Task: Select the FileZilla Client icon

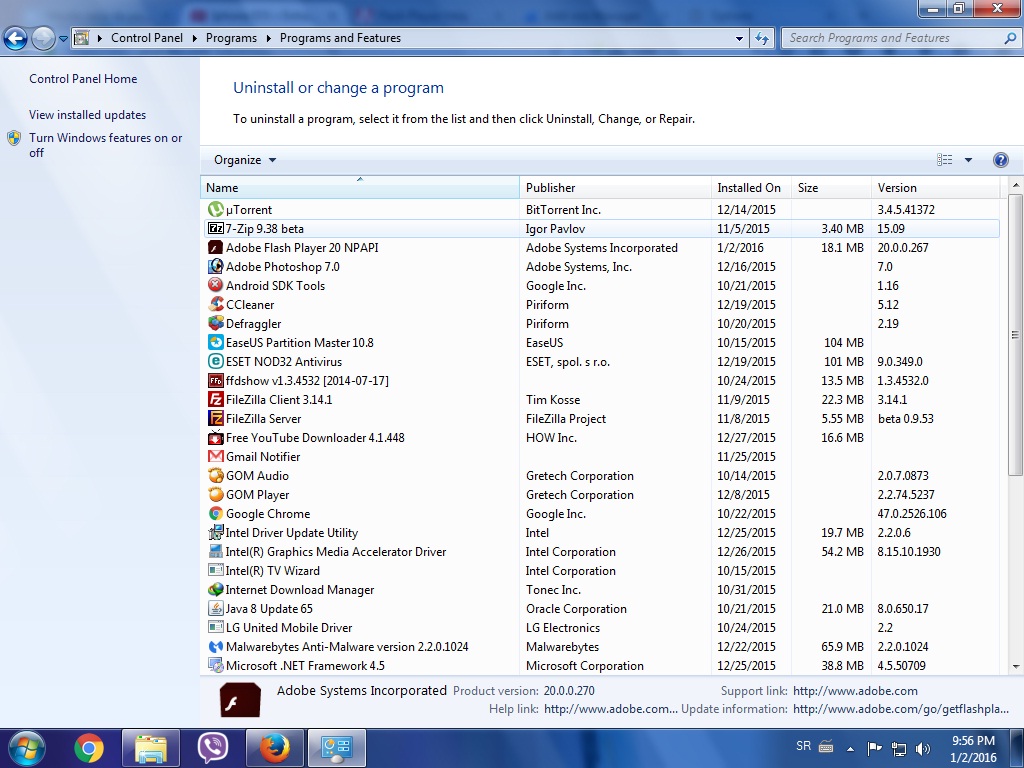Action: 216,399
